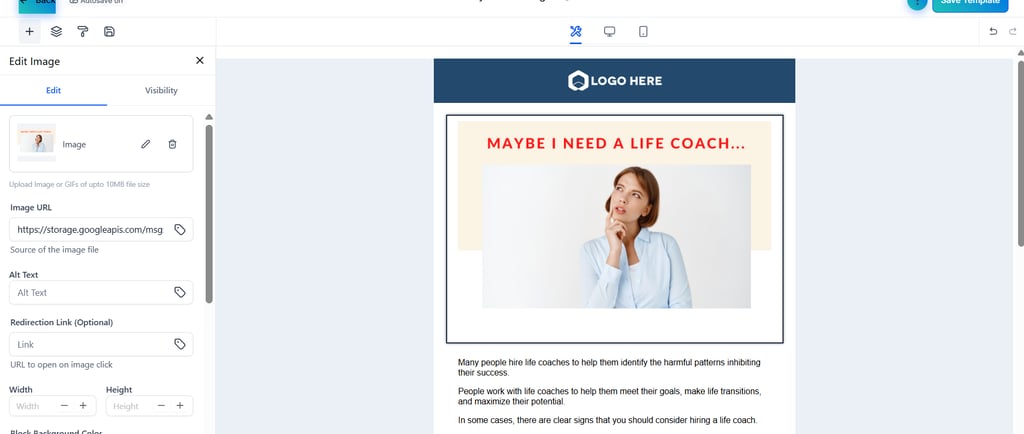Click the canvas vertical scrollbar
The image size is (1024, 434).
tap(1020, 153)
